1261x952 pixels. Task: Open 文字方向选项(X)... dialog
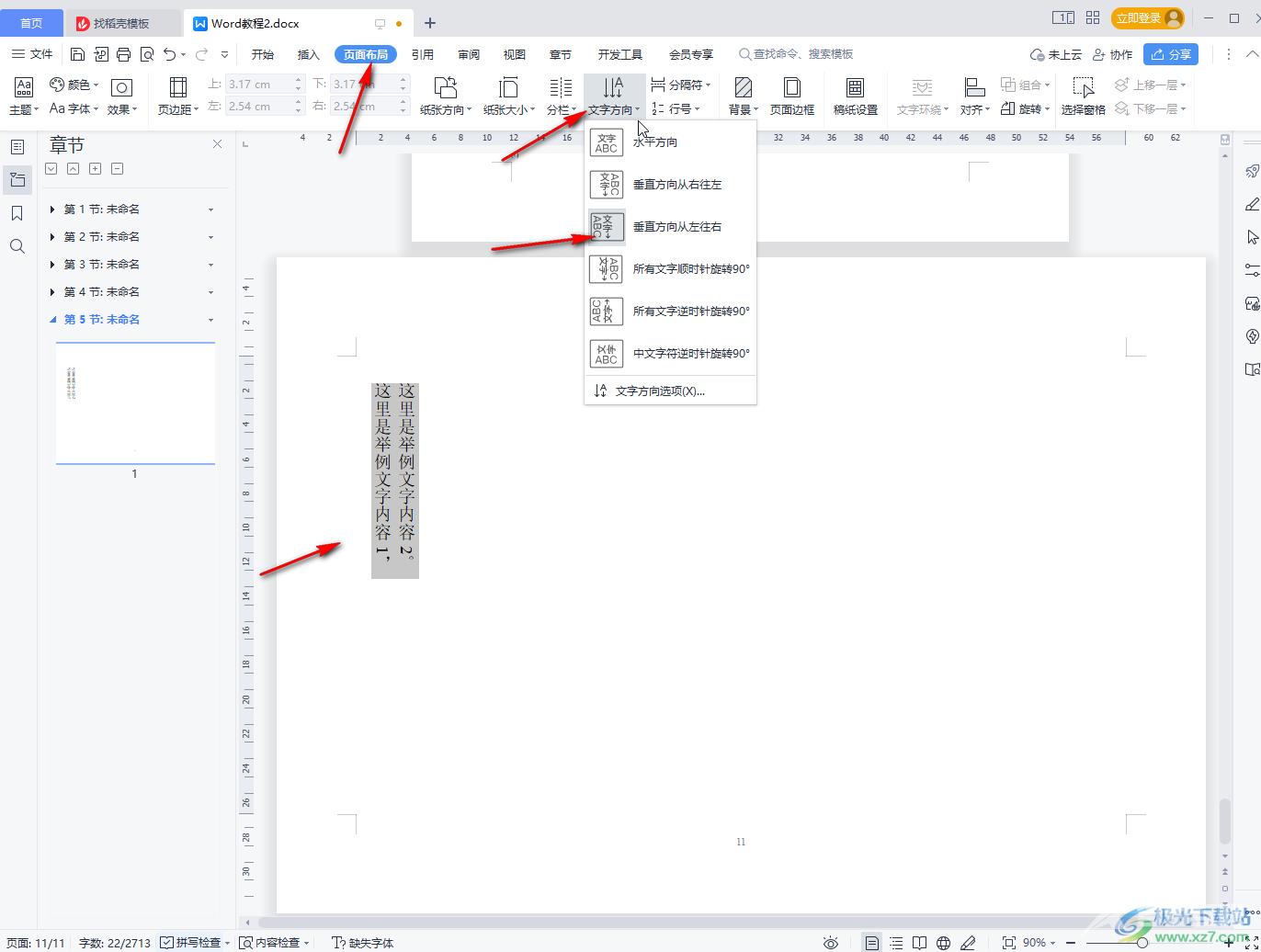point(670,391)
